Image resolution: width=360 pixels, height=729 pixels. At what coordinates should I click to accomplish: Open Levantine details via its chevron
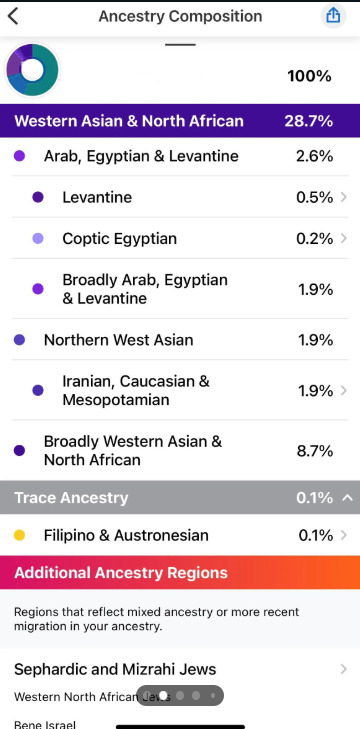click(344, 197)
